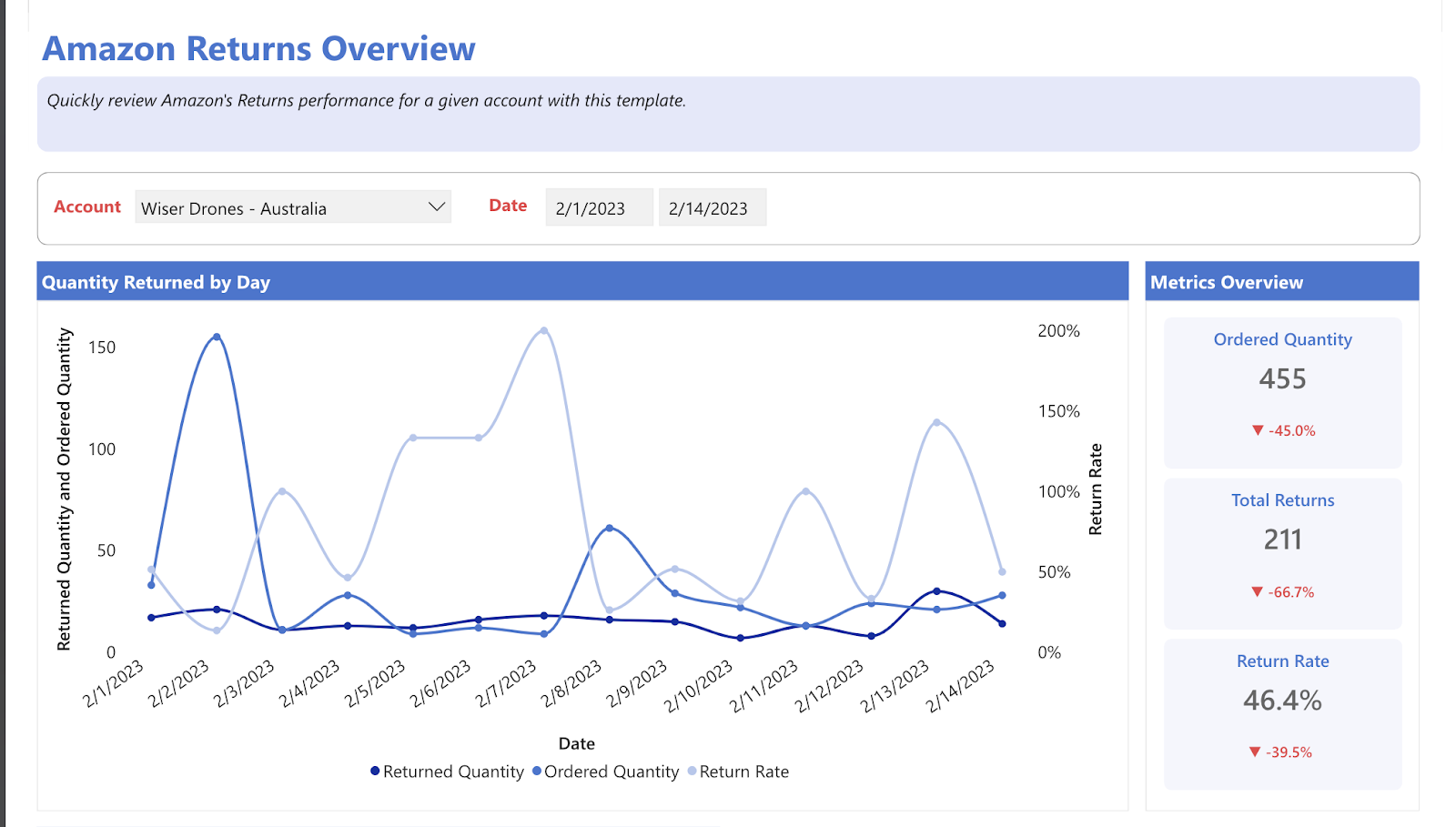This screenshot has height=827, width=1456.
Task: Click the 2/14/2023 x-axis label
Action: coord(961,687)
